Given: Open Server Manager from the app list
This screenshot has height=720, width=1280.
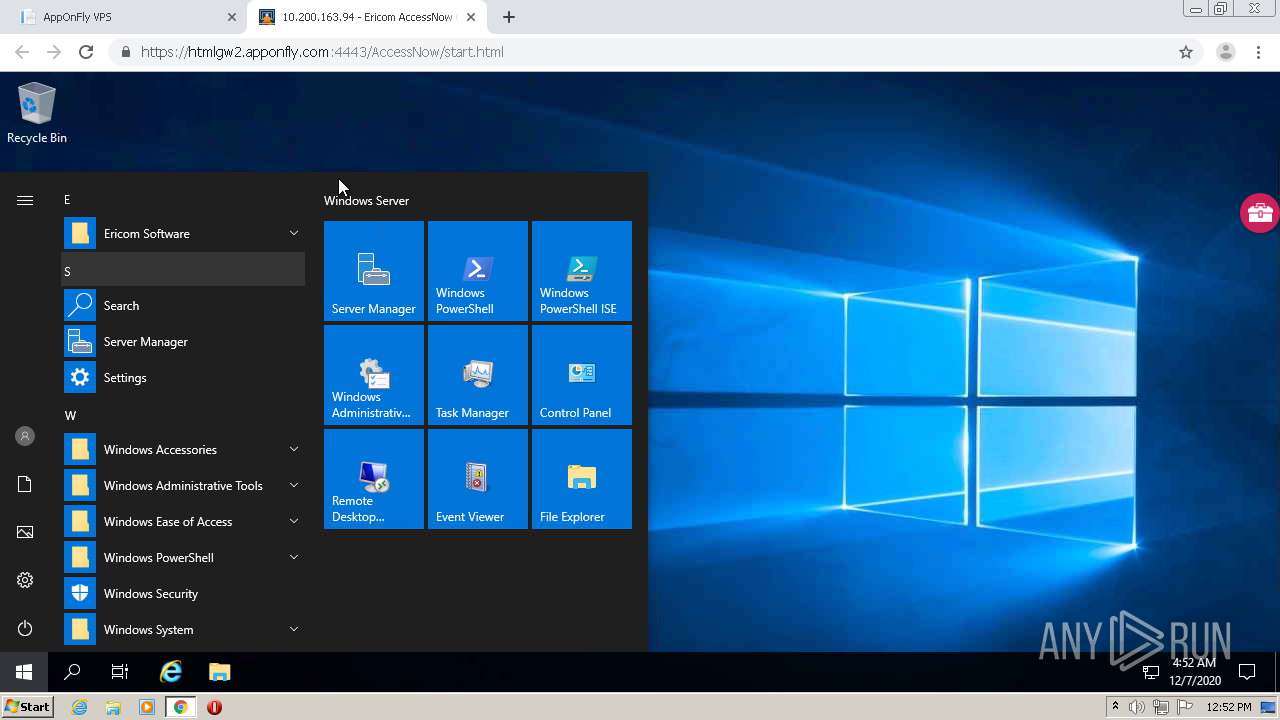Looking at the screenshot, I should 184,342.
